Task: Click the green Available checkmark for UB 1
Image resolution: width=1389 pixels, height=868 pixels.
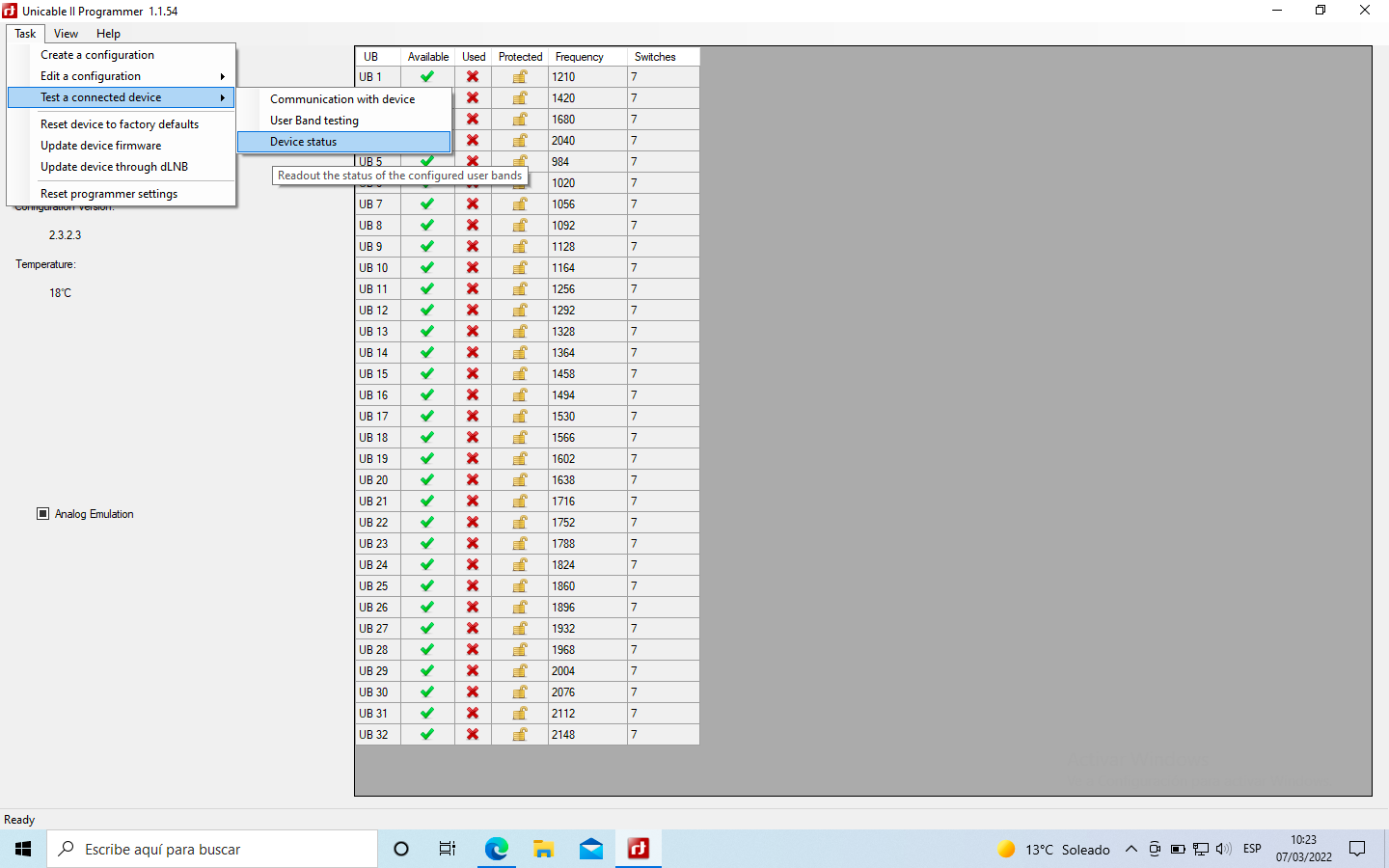Action: tap(427, 77)
